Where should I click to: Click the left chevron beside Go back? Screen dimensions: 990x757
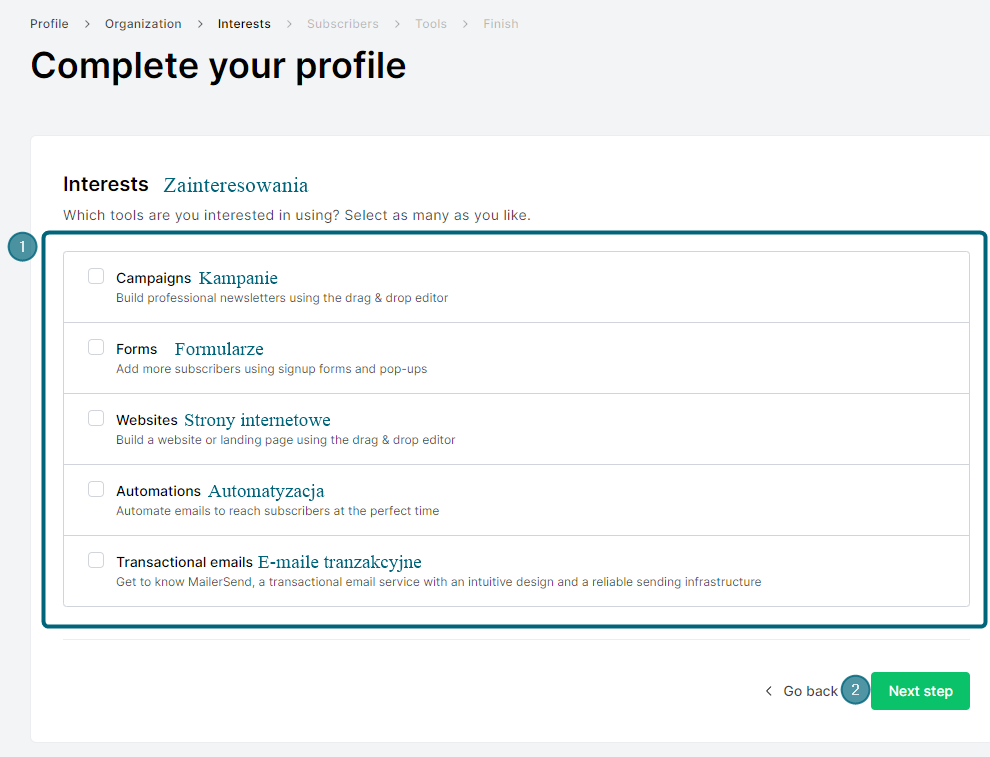[x=768, y=691]
